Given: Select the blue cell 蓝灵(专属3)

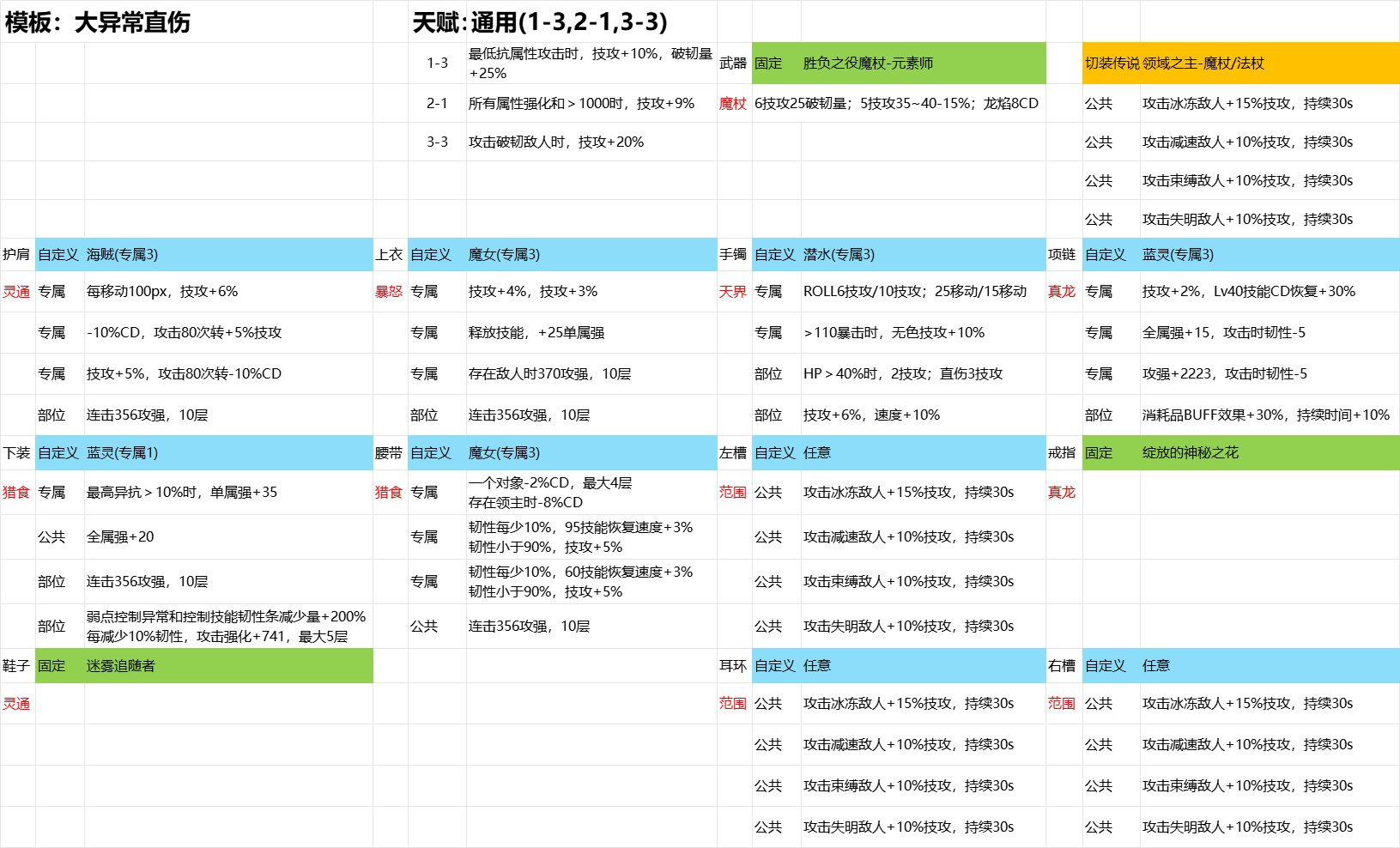Looking at the screenshot, I should pyautogui.click(x=1270, y=255).
